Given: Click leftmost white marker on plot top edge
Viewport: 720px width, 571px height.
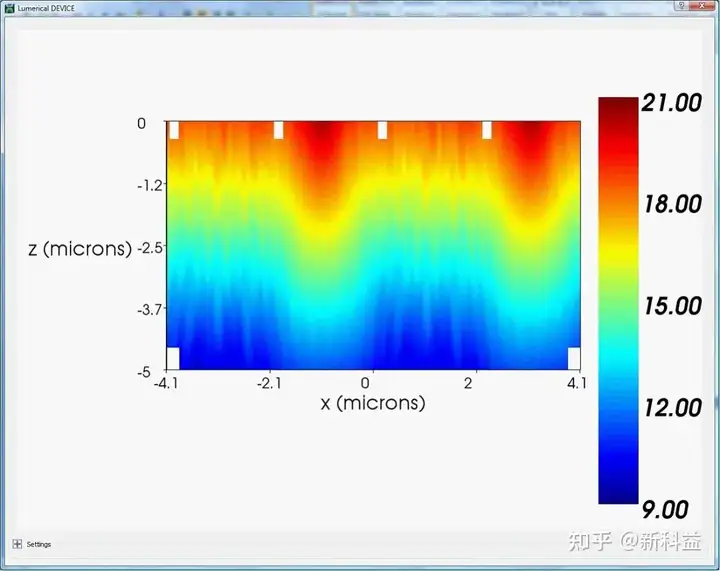Looking at the screenshot, I should point(173,130).
